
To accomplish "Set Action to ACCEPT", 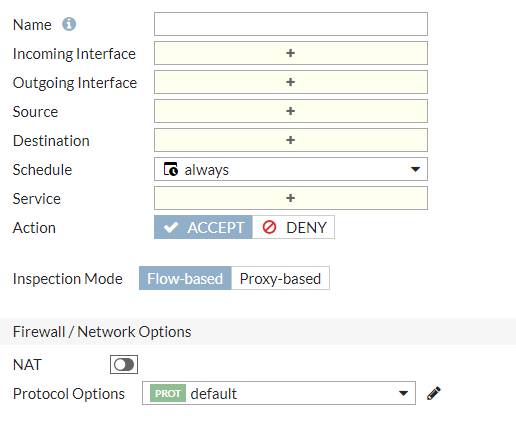I will pos(203,227).
